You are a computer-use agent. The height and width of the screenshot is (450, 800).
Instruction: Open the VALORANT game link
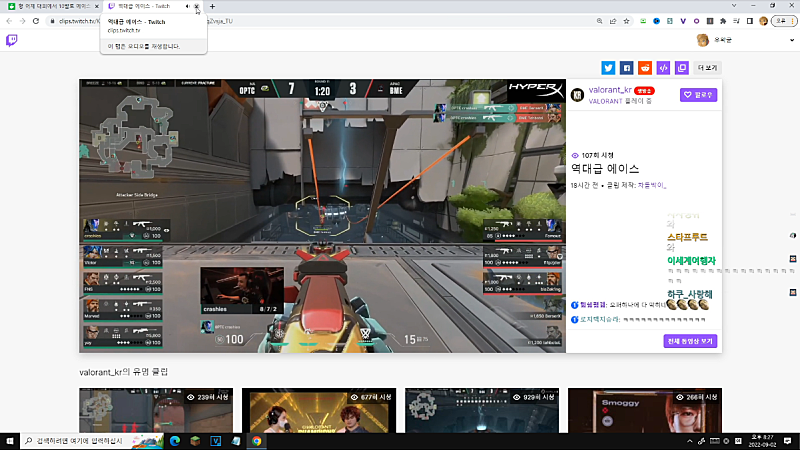[x=605, y=102]
